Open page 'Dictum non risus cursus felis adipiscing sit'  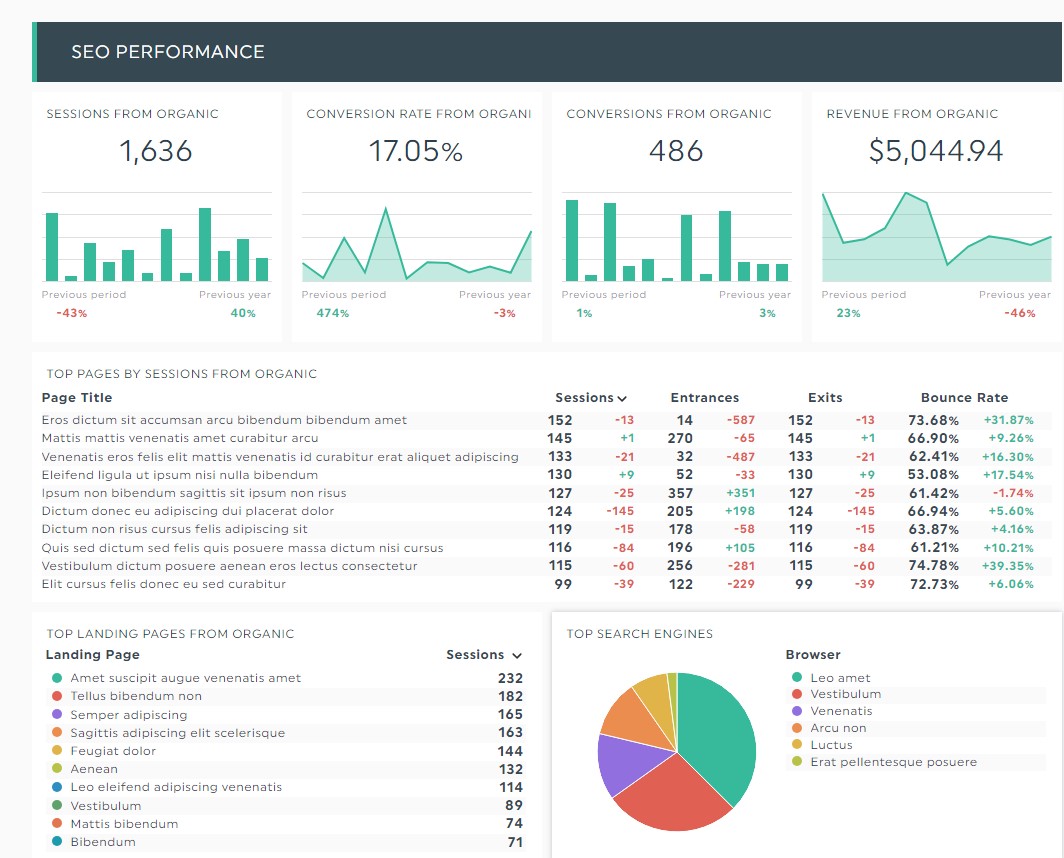pyautogui.click(x=174, y=529)
